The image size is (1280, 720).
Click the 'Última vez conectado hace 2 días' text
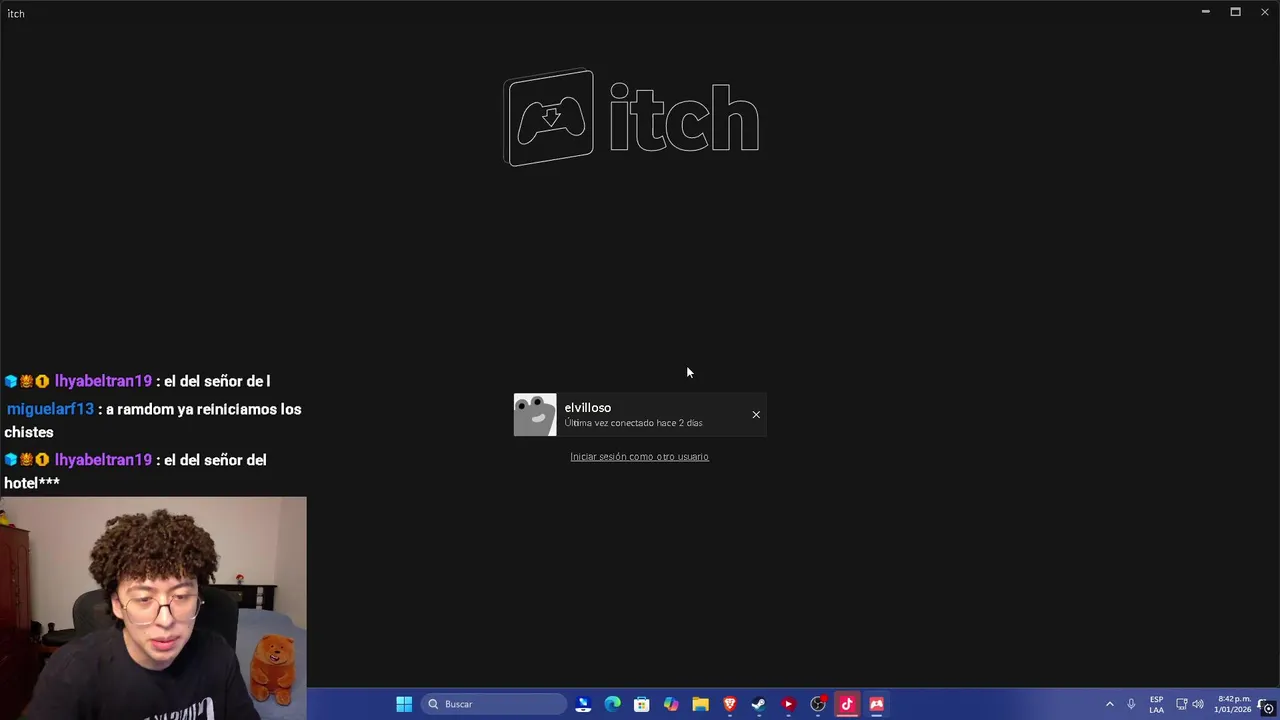click(633, 423)
